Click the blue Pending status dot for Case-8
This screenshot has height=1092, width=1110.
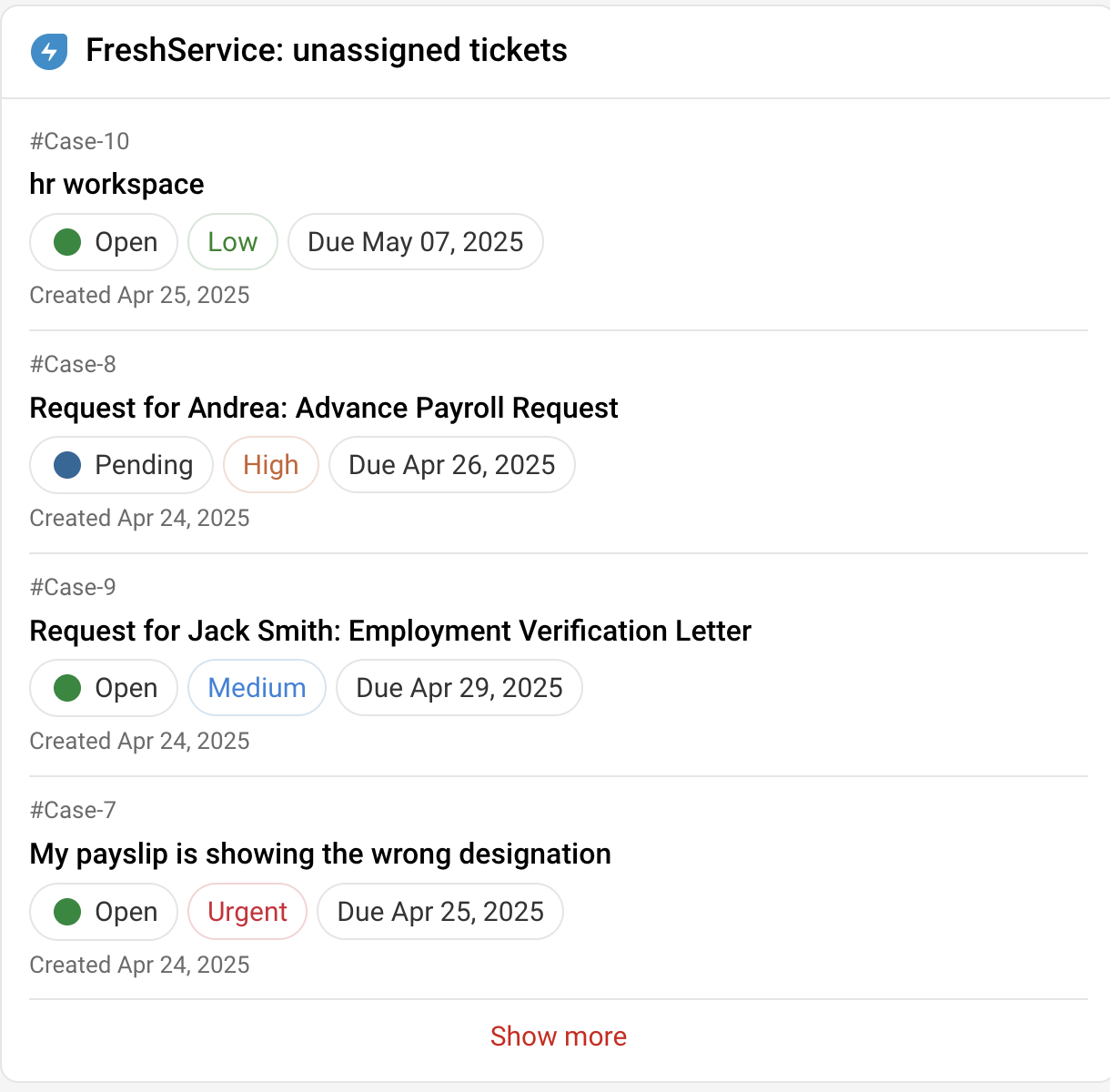67,465
